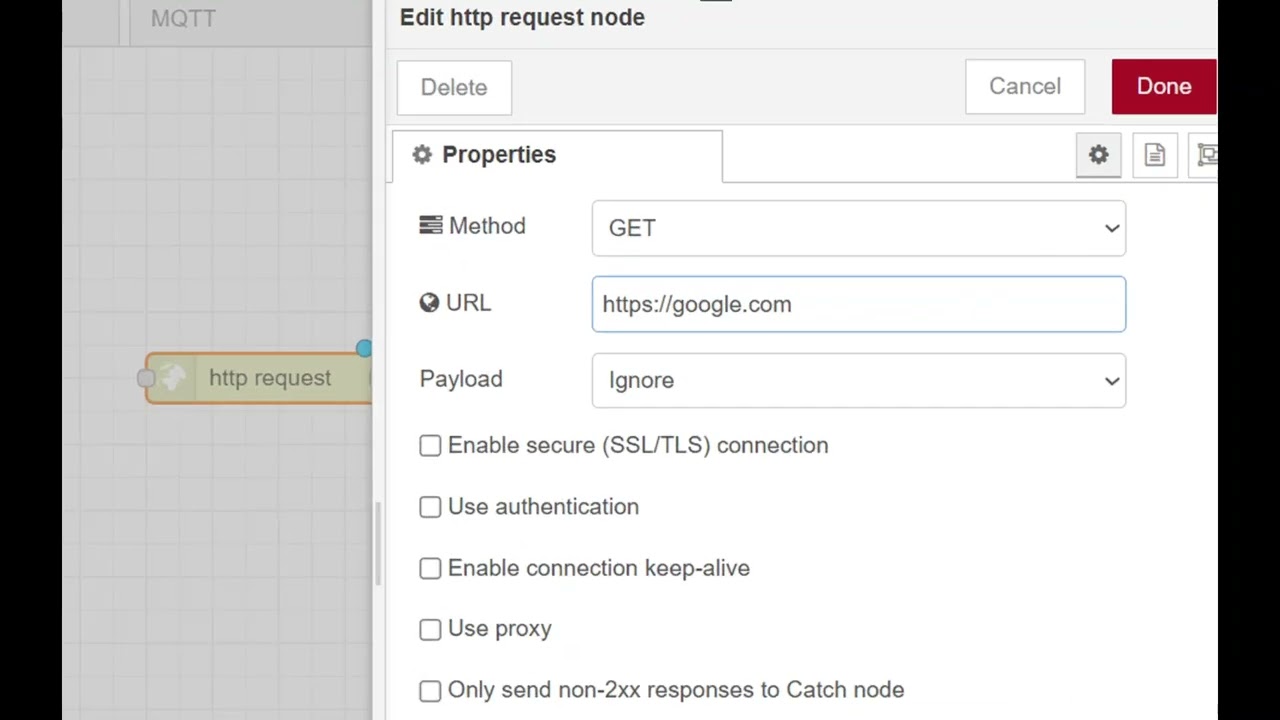Click the Method label icon
1280x720 pixels.
pyautogui.click(x=430, y=226)
